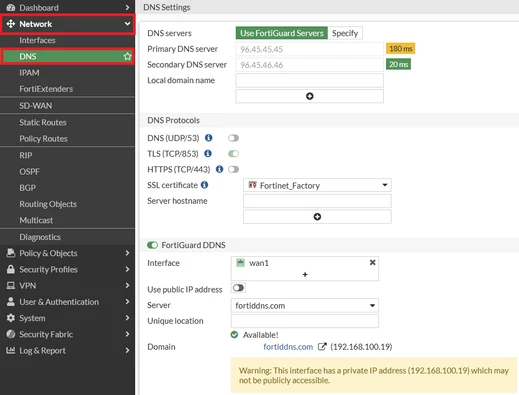The height and width of the screenshot is (395, 519).
Task: Click the Security Fabric icon
Action: click(11, 334)
